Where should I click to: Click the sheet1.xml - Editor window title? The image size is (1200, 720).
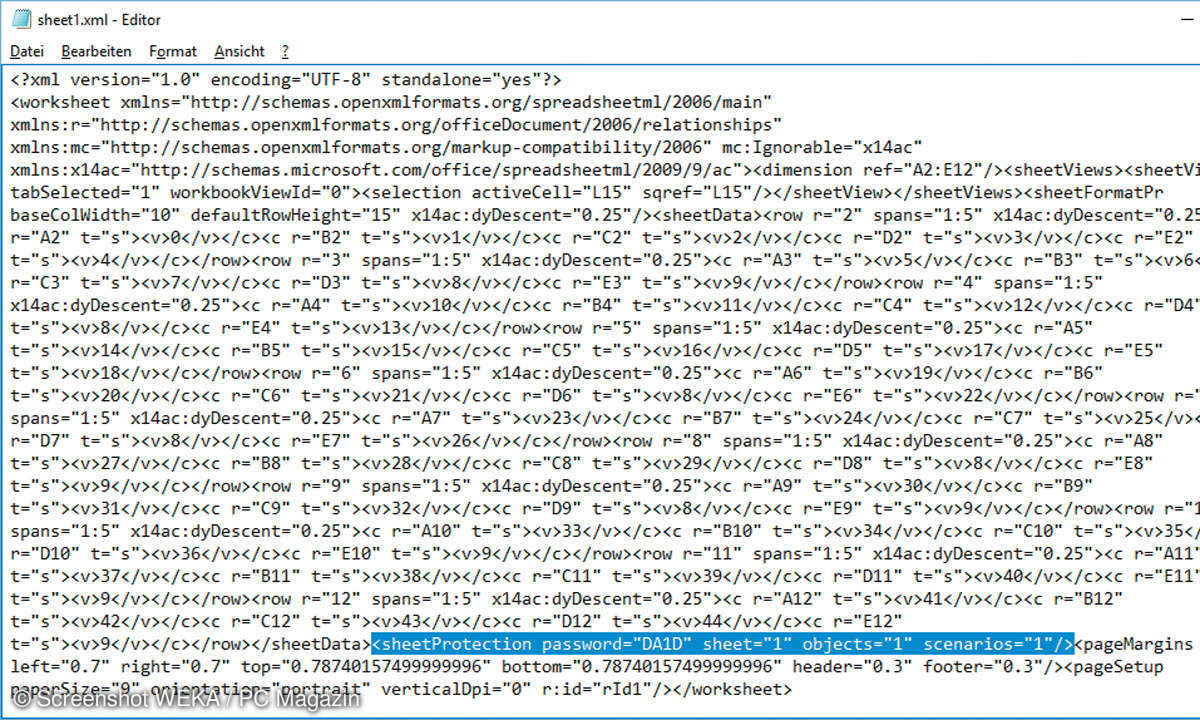[99, 19]
